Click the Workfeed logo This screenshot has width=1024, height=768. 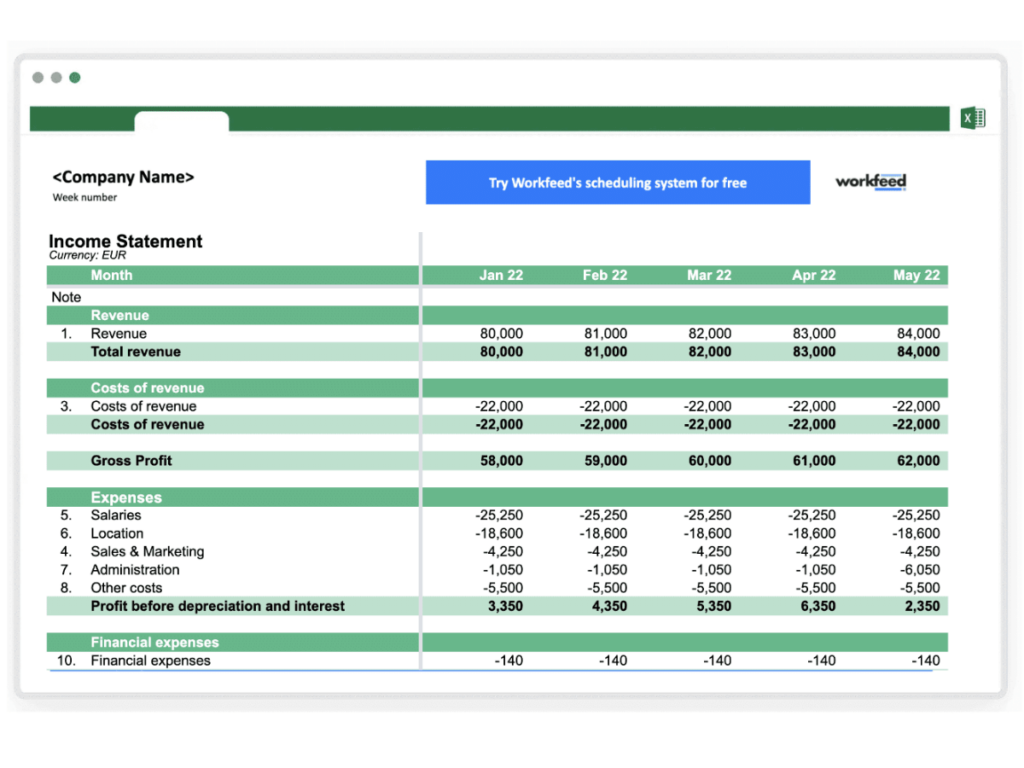click(870, 182)
